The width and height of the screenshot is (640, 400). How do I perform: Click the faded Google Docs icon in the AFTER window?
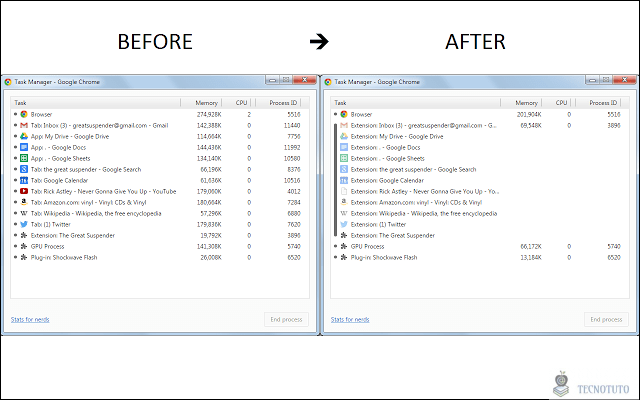(x=344, y=147)
